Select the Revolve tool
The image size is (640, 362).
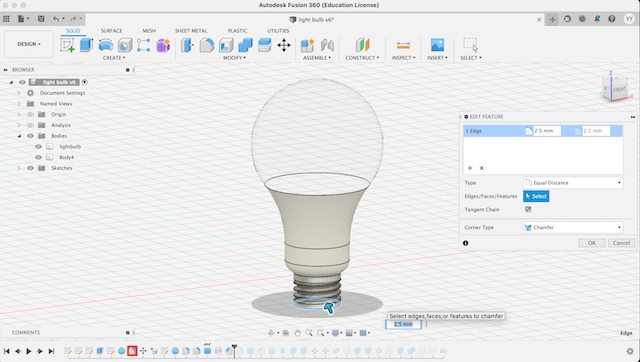pyautogui.click(x=106, y=45)
